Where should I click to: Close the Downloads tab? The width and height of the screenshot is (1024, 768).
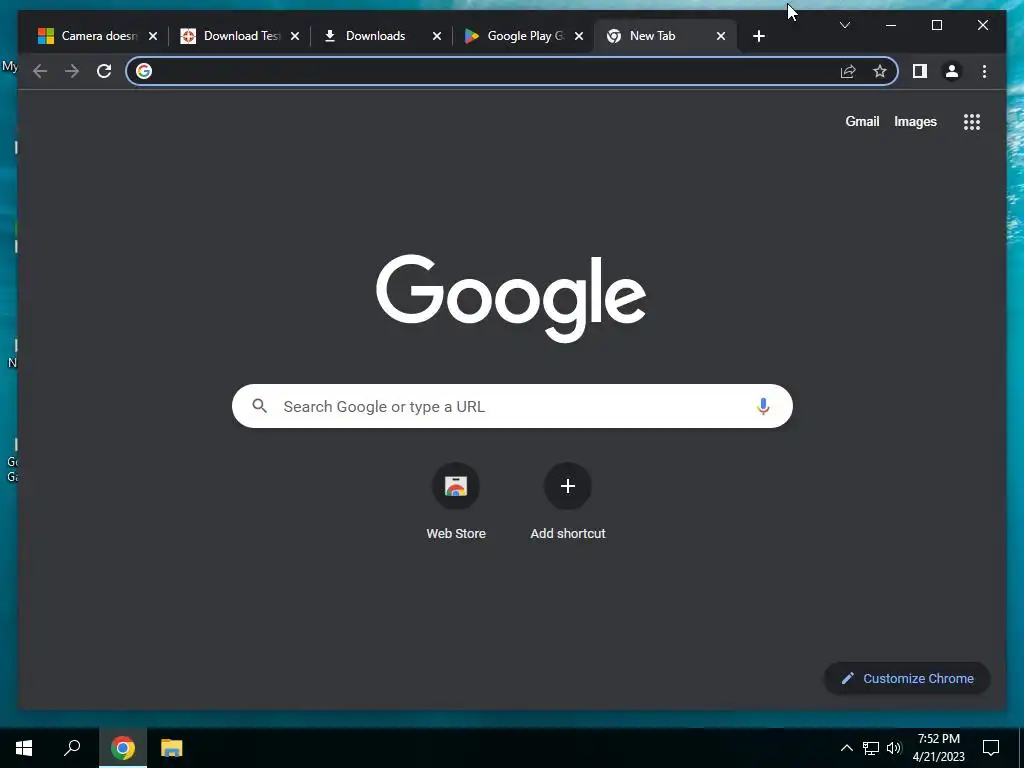click(437, 36)
